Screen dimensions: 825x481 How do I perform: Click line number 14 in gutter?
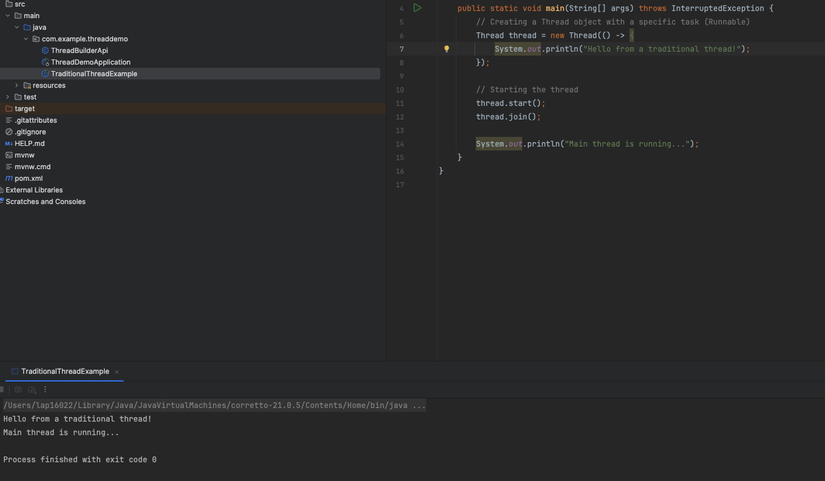400,144
